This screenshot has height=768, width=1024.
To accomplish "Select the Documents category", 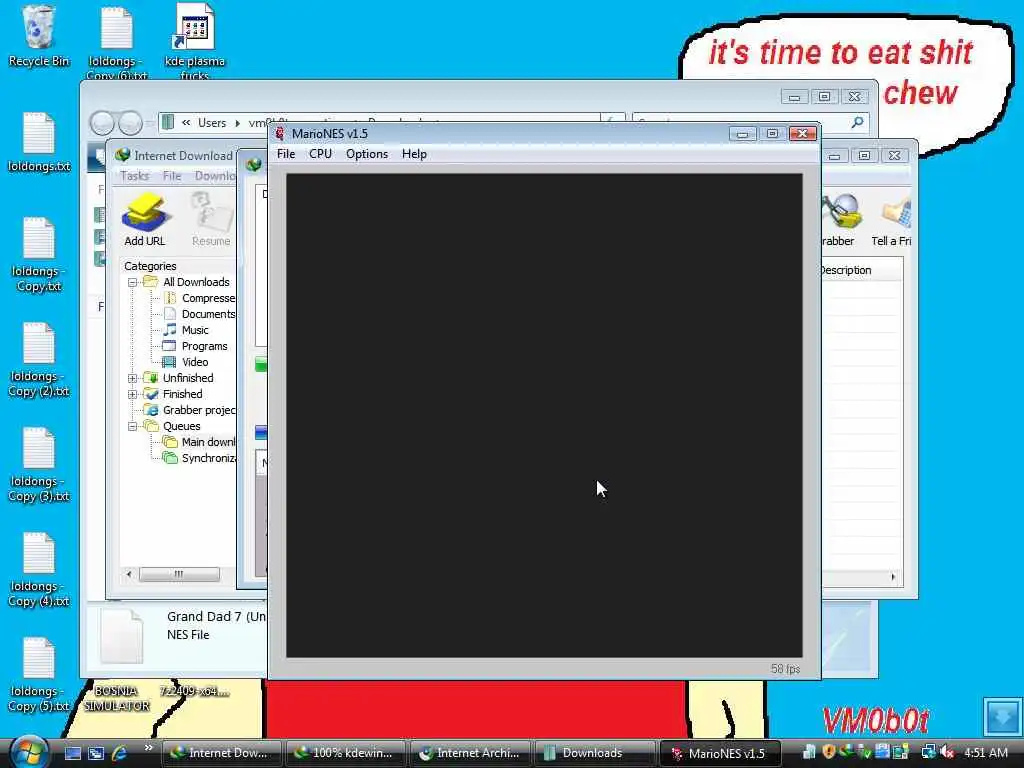I will [199, 314].
